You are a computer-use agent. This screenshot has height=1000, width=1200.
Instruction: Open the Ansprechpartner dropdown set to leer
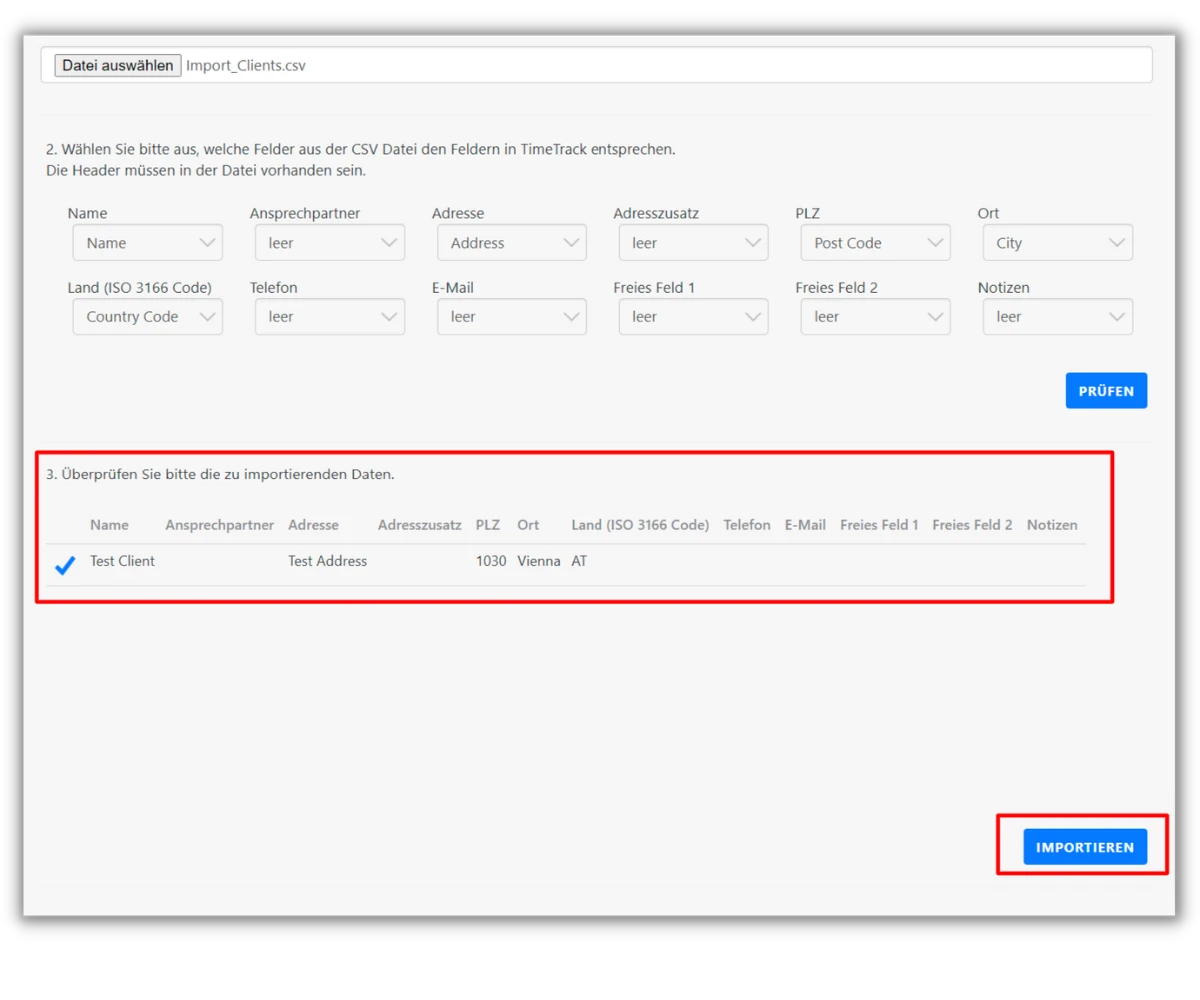329,242
